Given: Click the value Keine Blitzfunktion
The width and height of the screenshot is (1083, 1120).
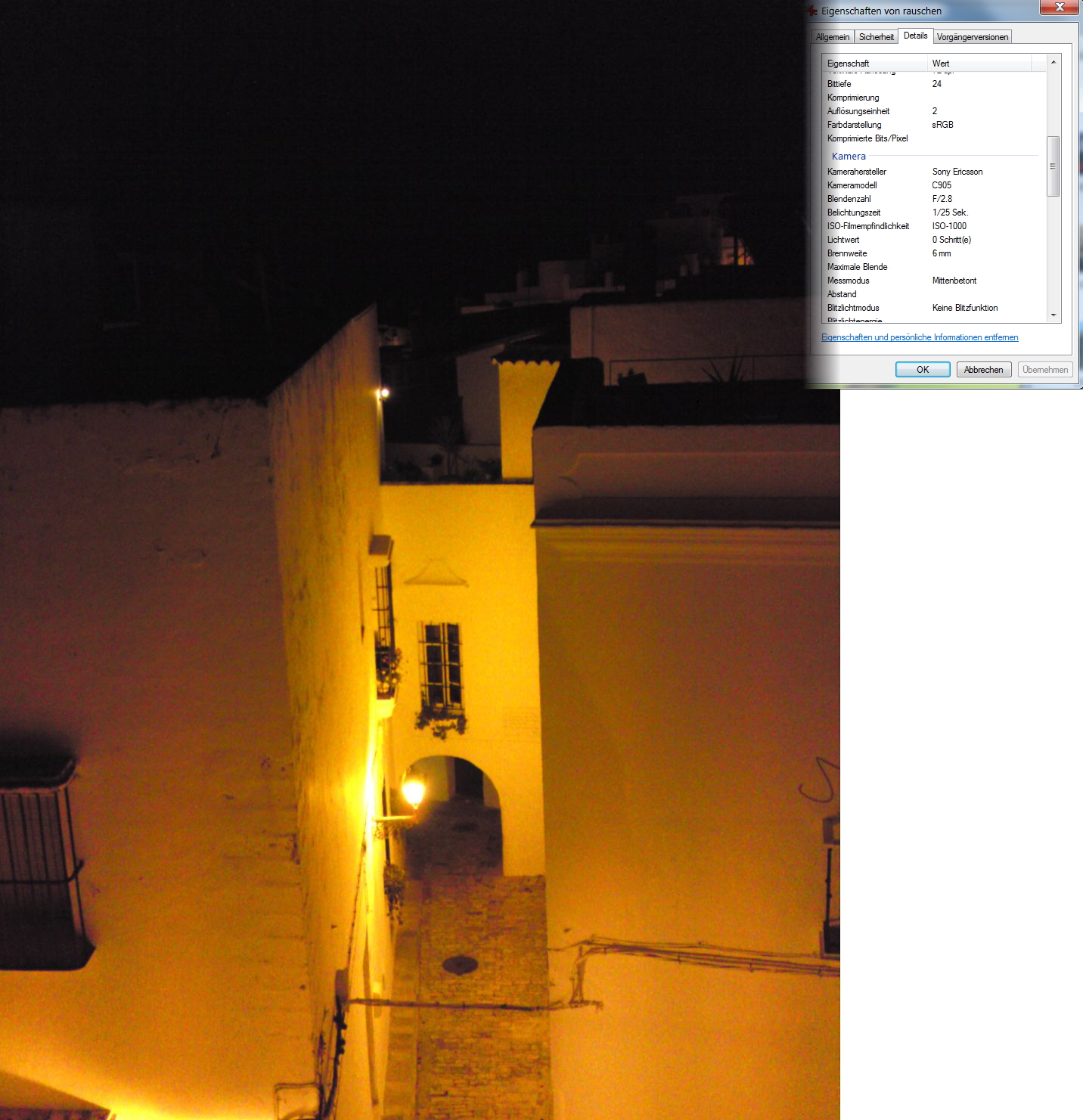Looking at the screenshot, I should coord(965,308).
